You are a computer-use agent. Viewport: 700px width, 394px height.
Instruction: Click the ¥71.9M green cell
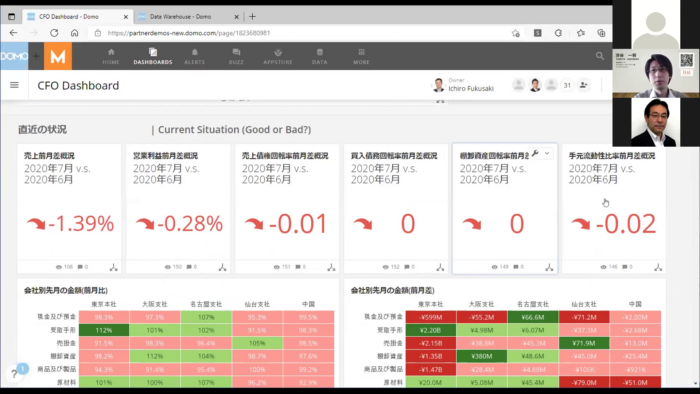point(584,343)
